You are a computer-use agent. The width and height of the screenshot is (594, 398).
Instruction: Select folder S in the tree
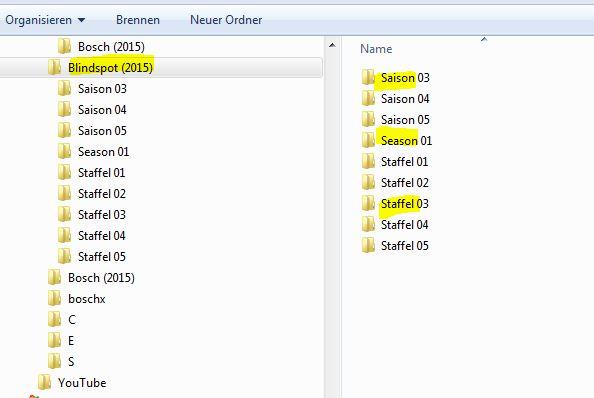tap(71, 362)
